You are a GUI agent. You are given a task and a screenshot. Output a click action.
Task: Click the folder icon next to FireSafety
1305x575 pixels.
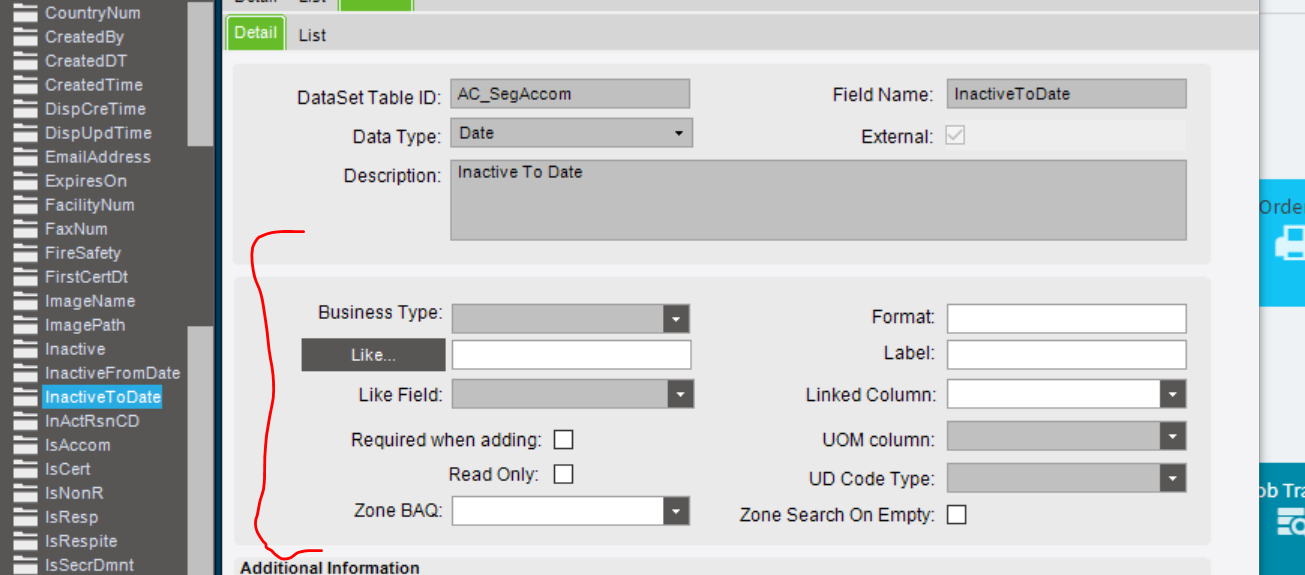24,253
